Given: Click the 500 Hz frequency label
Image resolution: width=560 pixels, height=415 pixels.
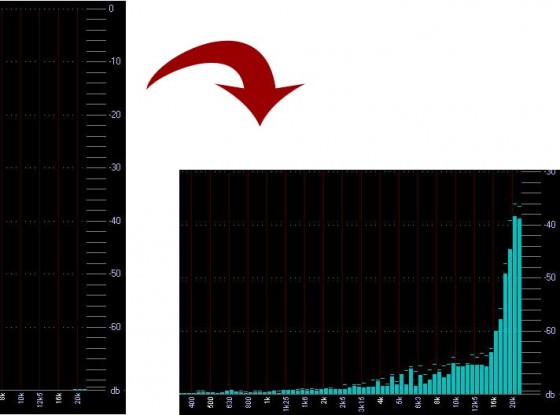Looking at the screenshot, I should pos(211,402).
